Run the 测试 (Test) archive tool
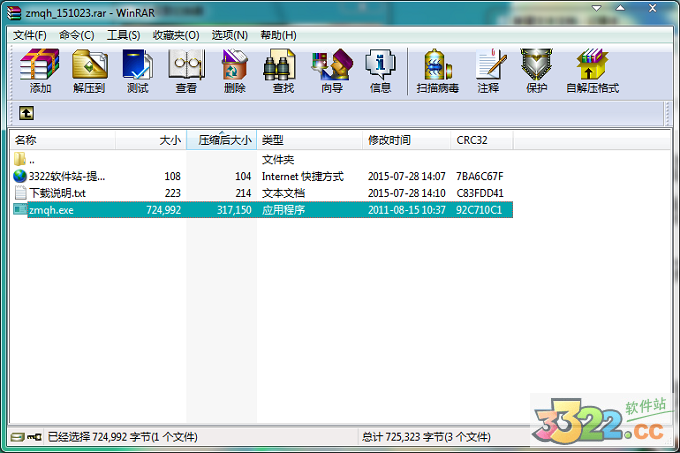Image resolution: width=680 pixels, height=453 pixels. [x=138, y=71]
